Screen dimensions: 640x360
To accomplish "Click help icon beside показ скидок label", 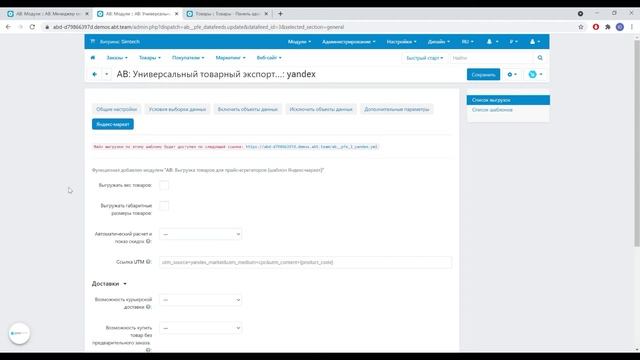I will tap(148, 241).
